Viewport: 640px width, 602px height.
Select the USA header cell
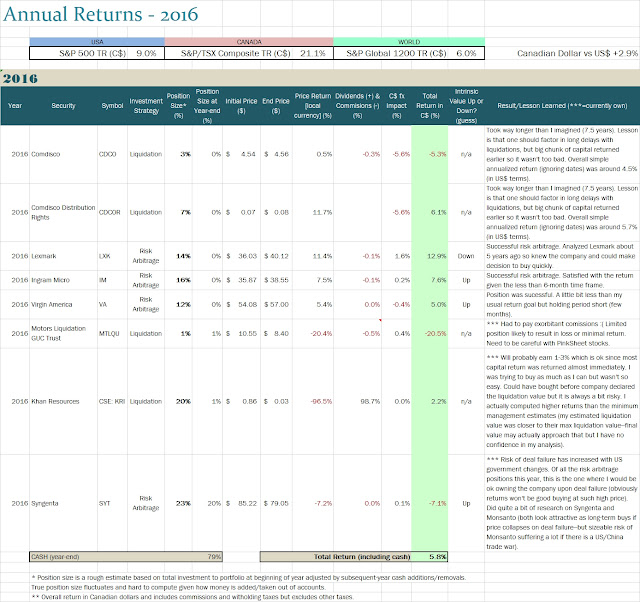(97, 42)
